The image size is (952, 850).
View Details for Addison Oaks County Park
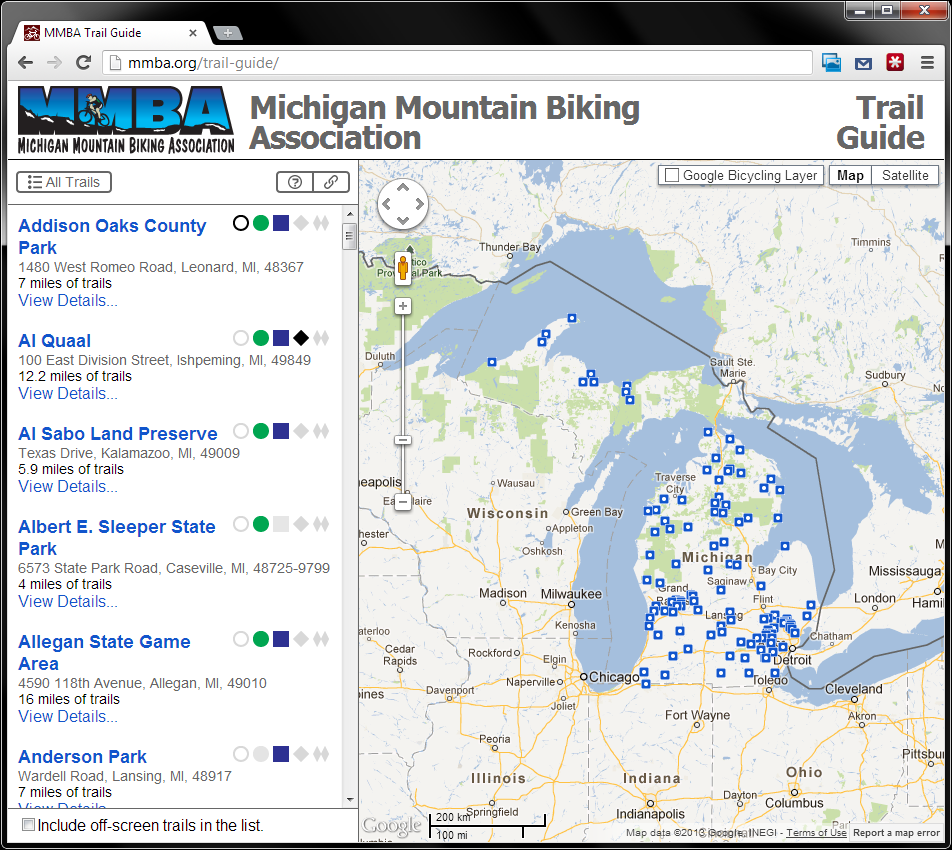[x=68, y=301]
